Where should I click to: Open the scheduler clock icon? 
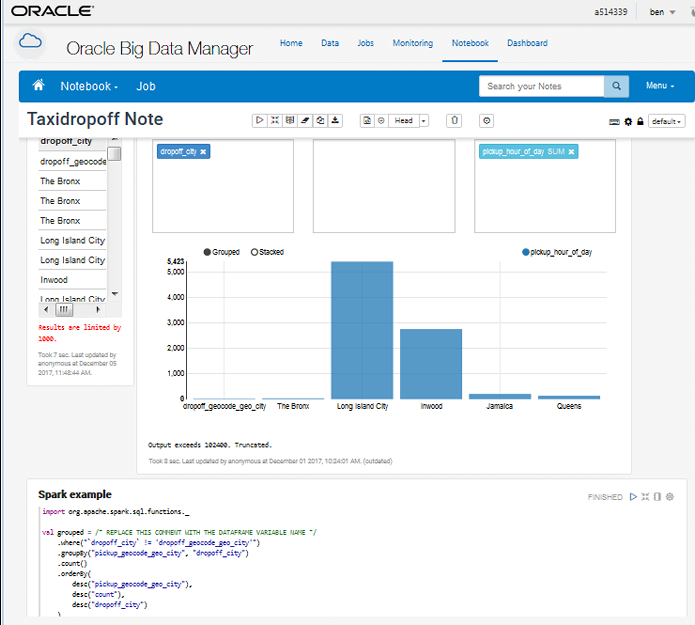tap(487, 121)
